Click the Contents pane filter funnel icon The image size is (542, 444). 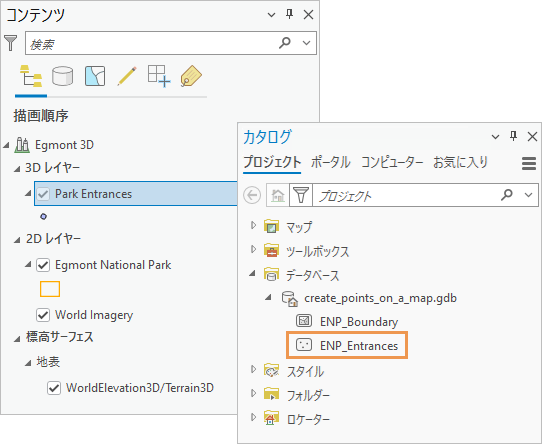(11, 43)
